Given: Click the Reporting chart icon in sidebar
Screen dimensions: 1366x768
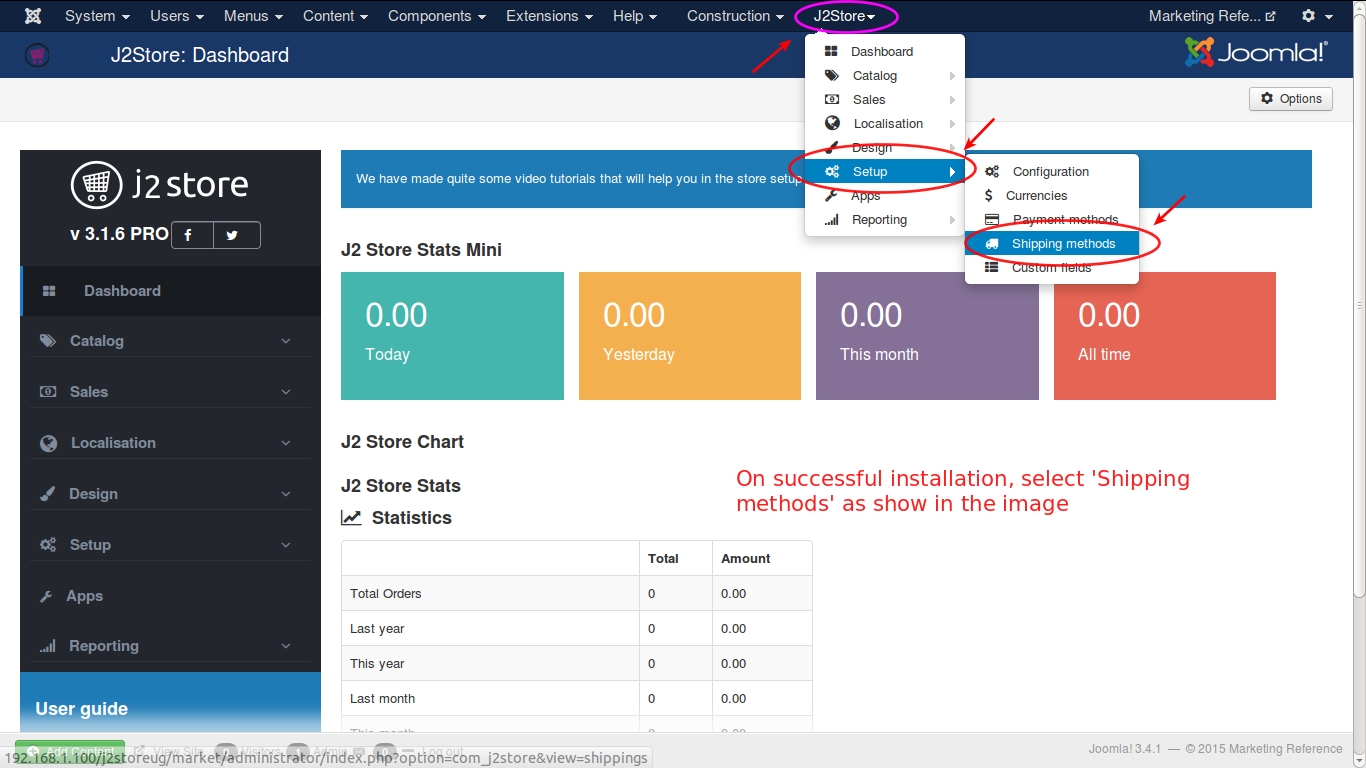Looking at the screenshot, I should pyautogui.click(x=47, y=647).
